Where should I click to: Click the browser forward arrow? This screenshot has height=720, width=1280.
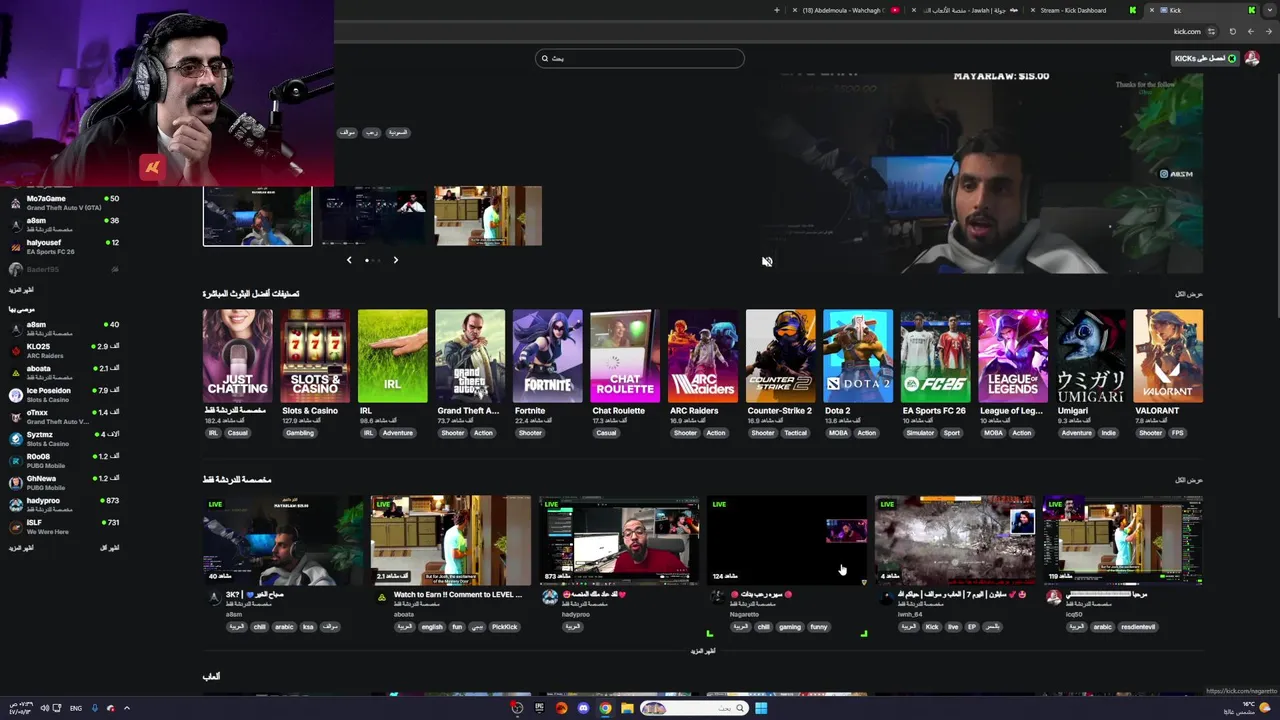tap(1250, 31)
